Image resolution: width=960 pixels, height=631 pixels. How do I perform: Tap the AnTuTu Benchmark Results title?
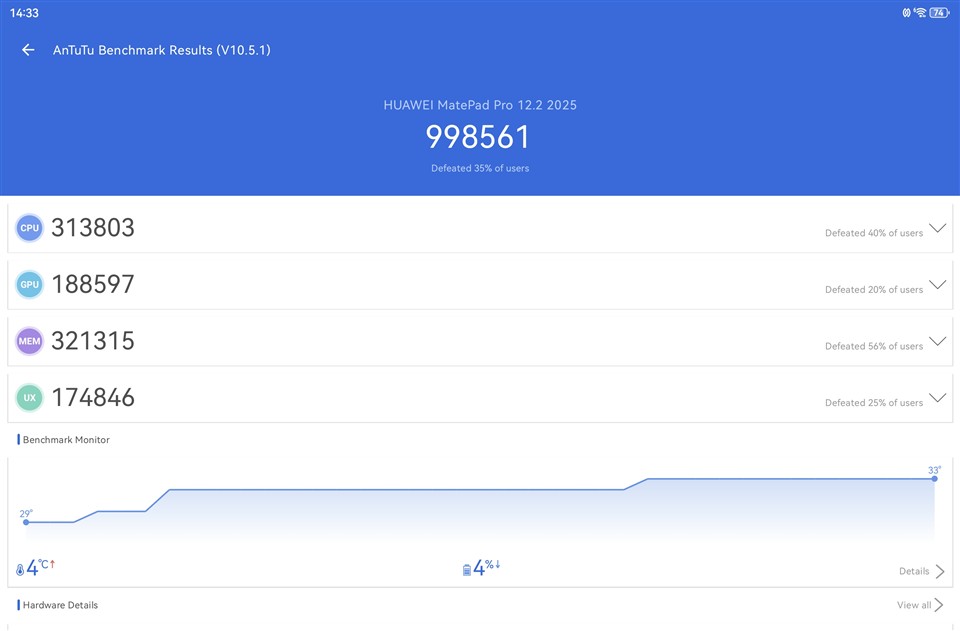[x=162, y=50]
